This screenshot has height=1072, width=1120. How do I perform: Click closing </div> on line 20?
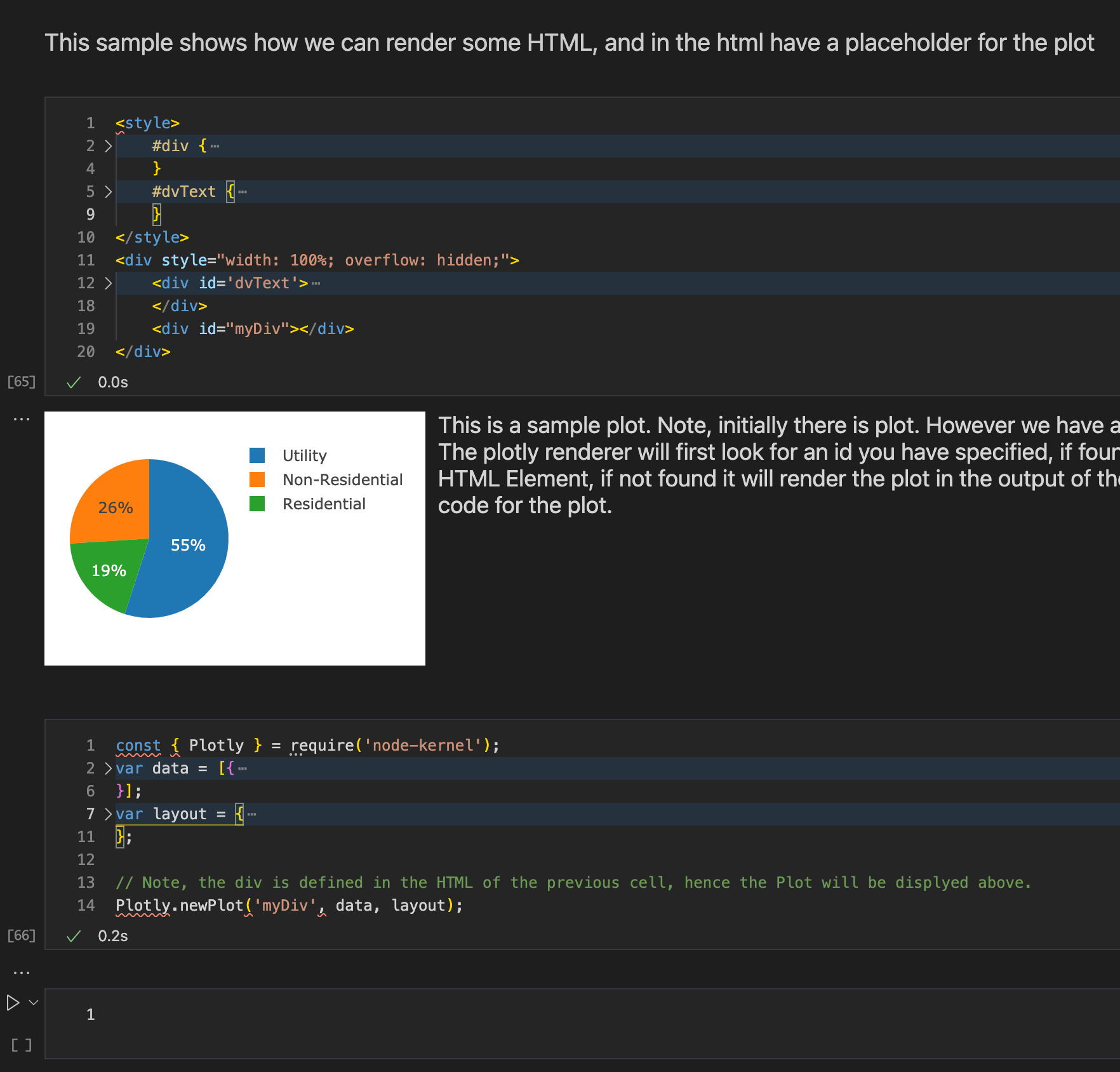pyautogui.click(x=143, y=352)
